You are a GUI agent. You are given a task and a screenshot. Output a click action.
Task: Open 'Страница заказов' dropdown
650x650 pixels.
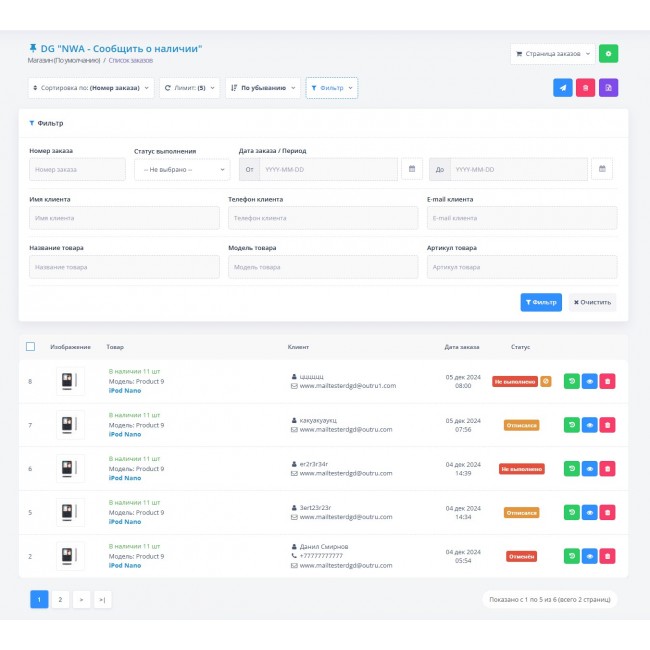[x=552, y=54]
